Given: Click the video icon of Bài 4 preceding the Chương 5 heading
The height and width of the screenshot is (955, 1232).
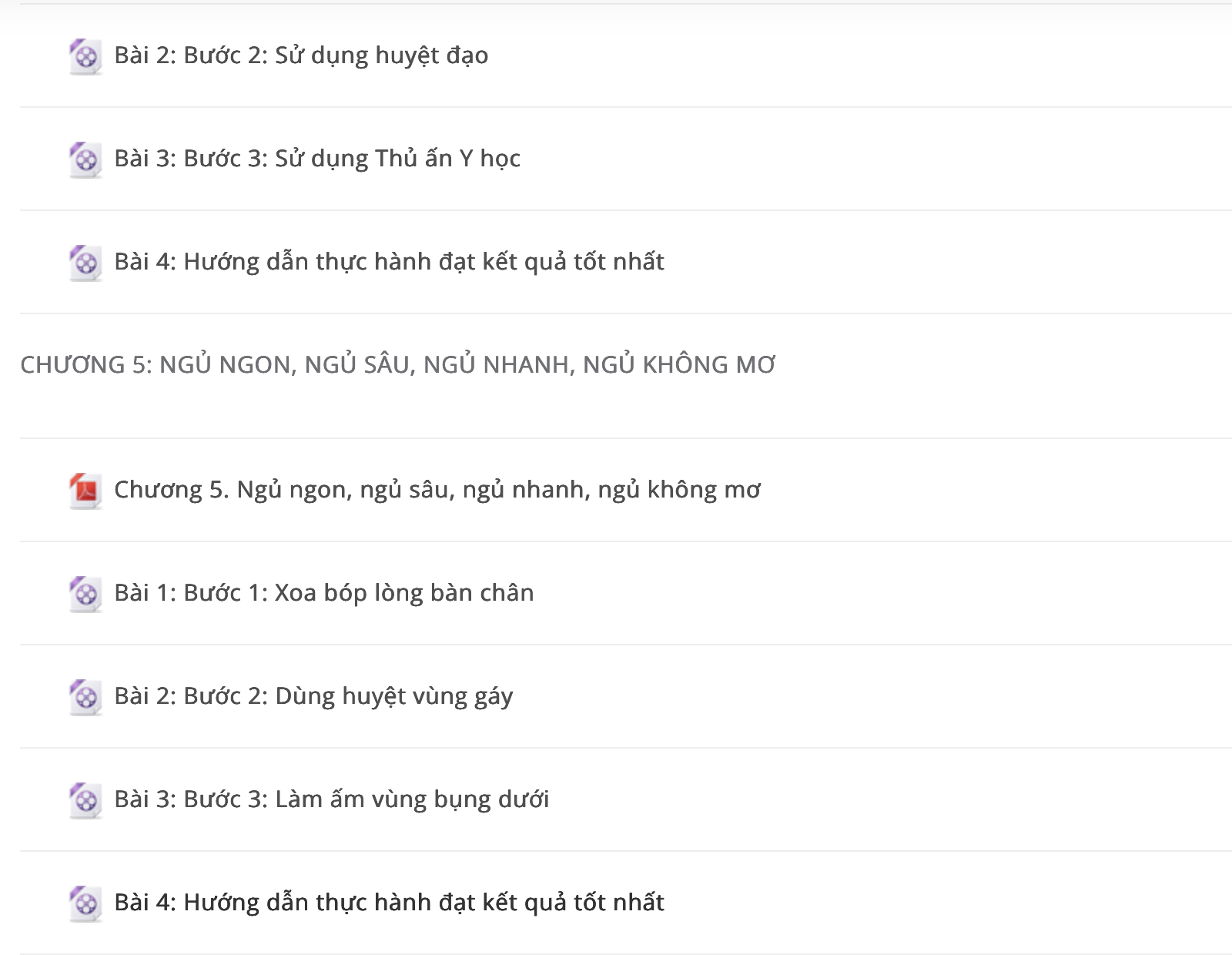Looking at the screenshot, I should (x=85, y=263).
